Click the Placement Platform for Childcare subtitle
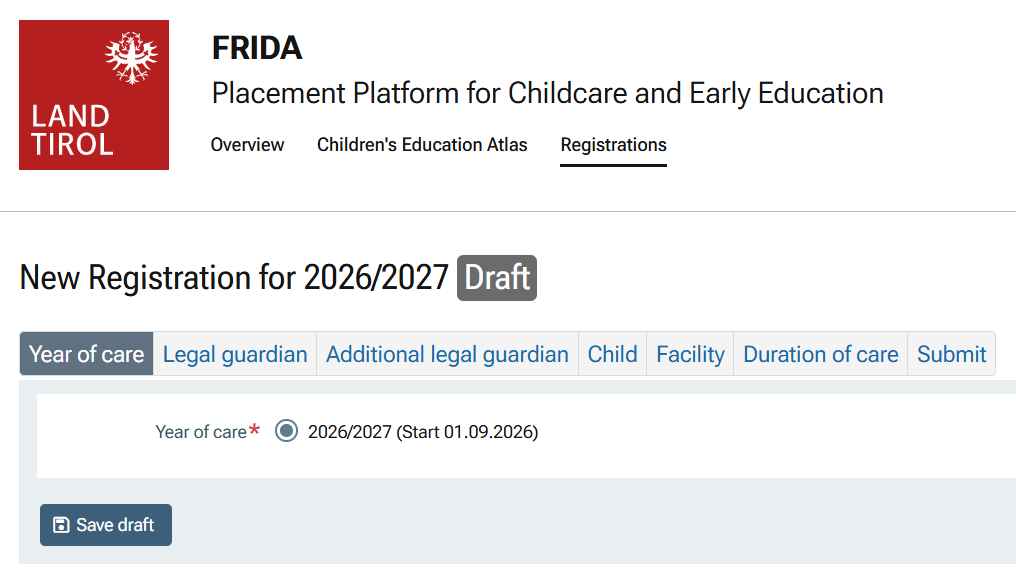The width and height of the screenshot is (1016, 583). click(547, 94)
